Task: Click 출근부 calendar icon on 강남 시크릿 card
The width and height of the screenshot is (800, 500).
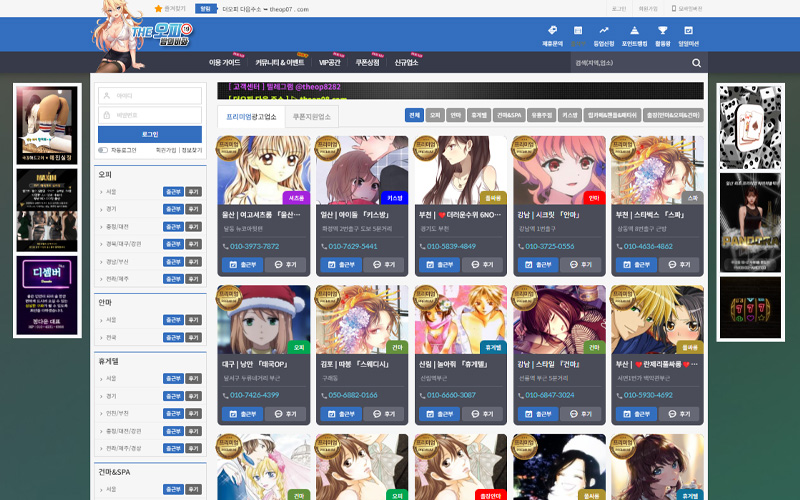Action: coord(529,265)
